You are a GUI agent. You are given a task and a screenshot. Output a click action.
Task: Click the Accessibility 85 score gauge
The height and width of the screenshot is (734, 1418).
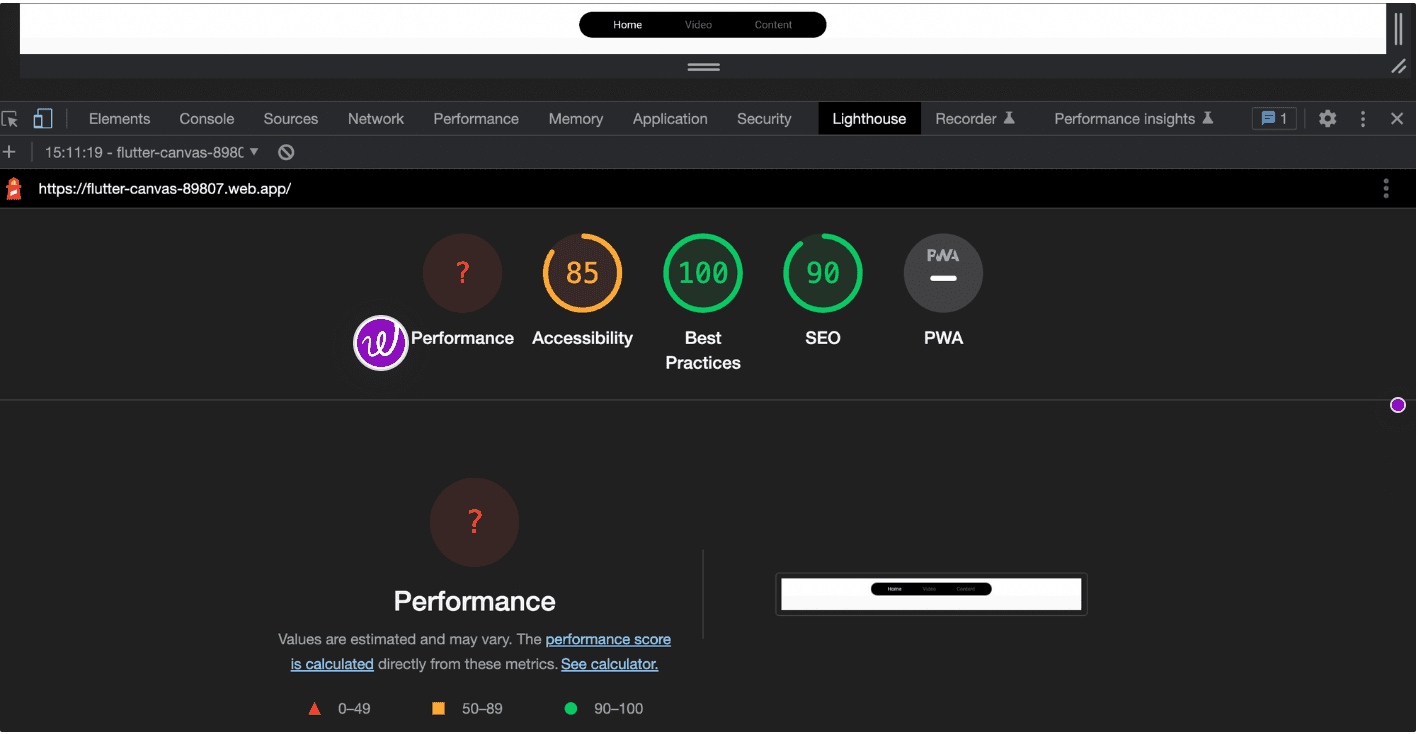click(x=582, y=272)
